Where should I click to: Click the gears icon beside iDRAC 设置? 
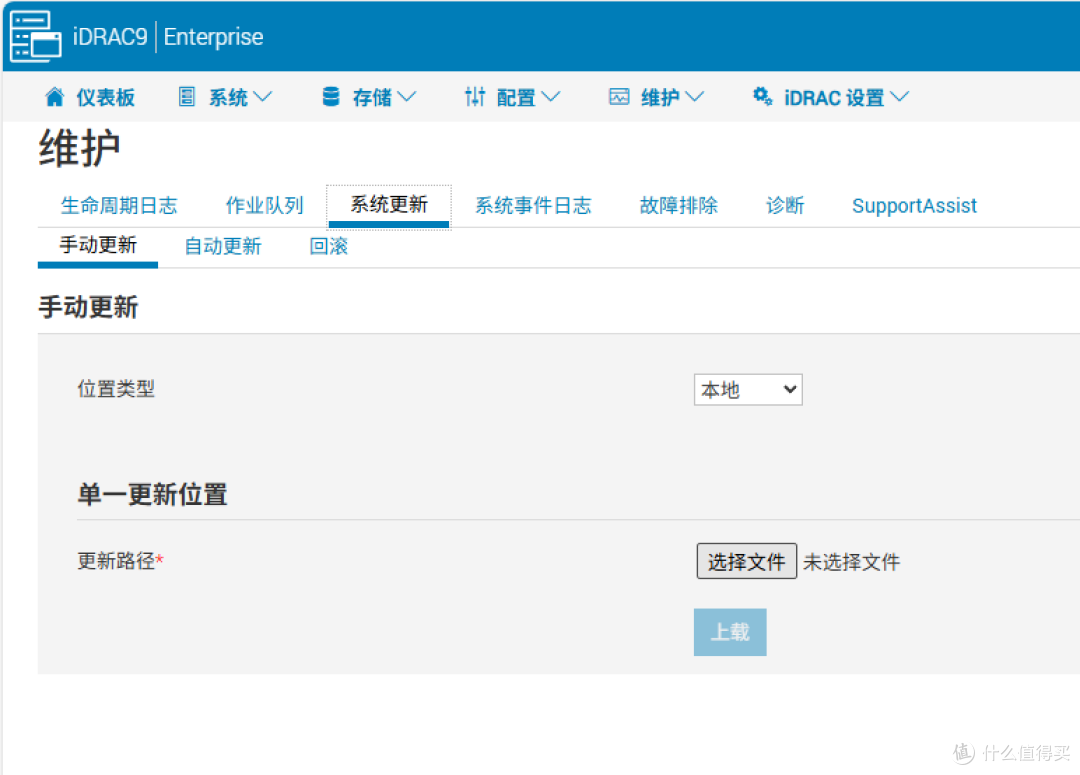[x=762, y=96]
